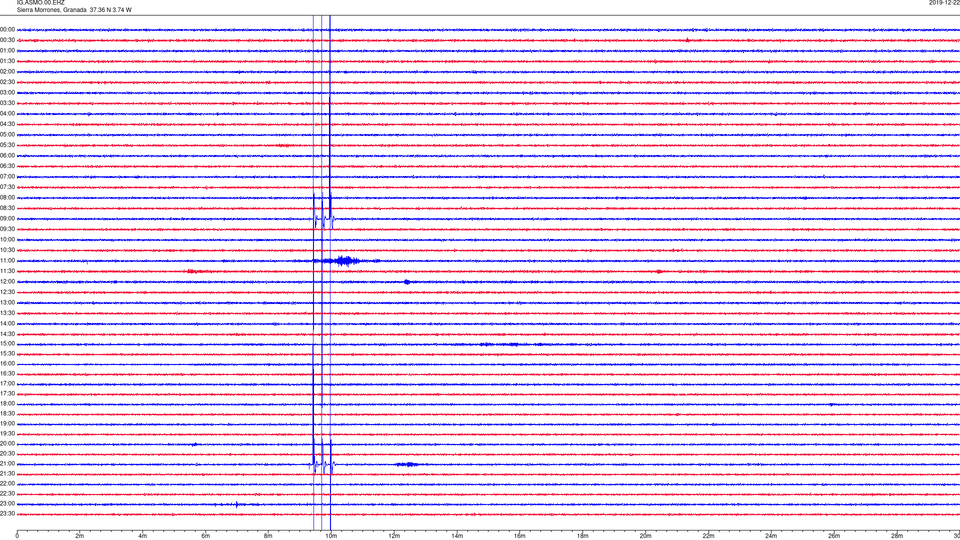Select the 02:30 trace time label
The width and height of the screenshot is (960, 540).
(7, 82)
